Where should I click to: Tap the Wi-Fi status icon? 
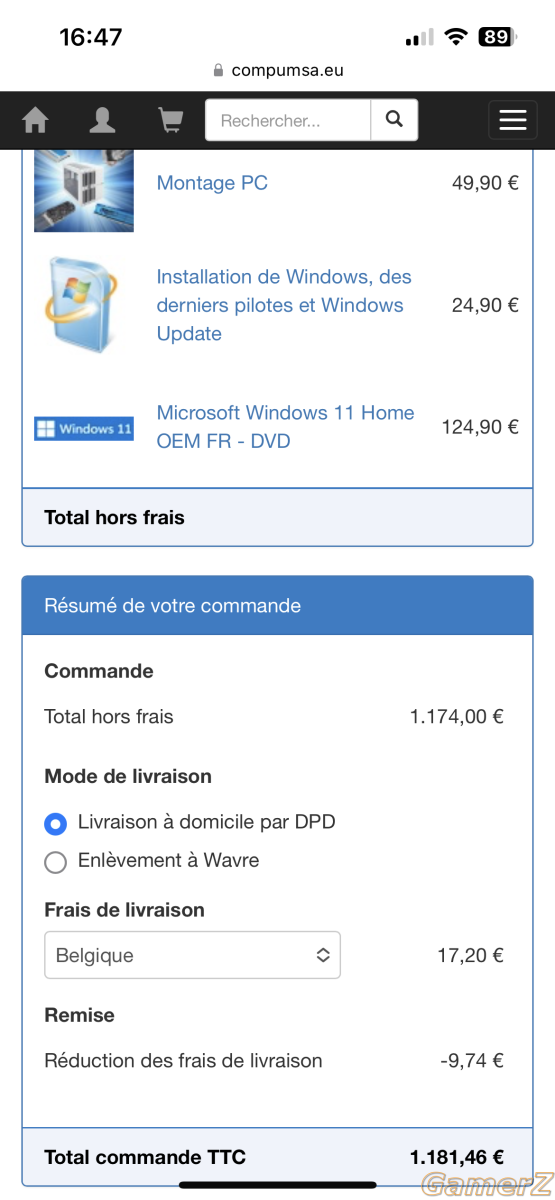456,37
